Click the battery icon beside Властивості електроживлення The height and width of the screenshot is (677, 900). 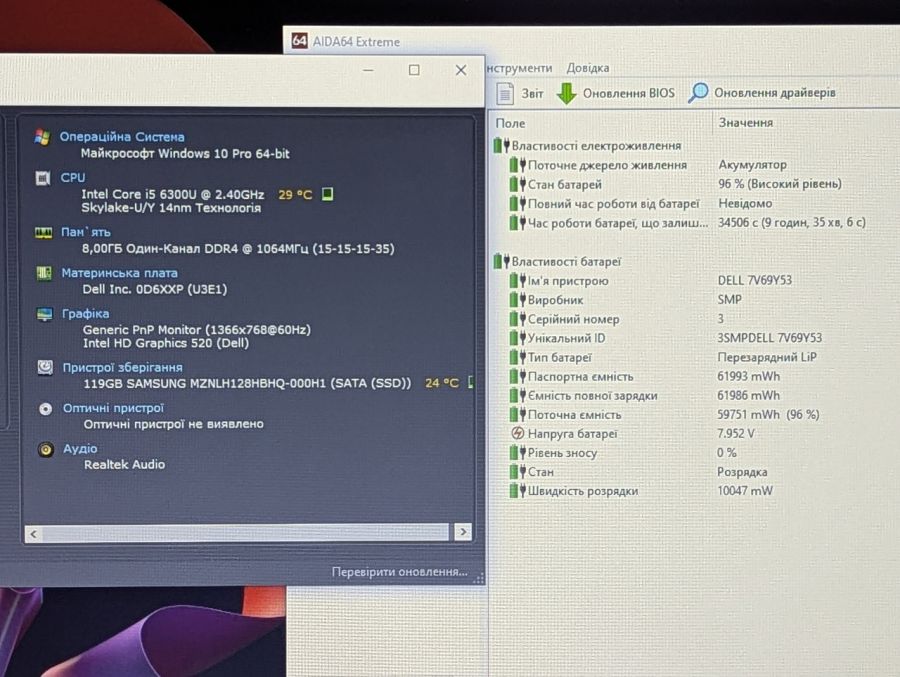pyautogui.click(x=502, y=146)
